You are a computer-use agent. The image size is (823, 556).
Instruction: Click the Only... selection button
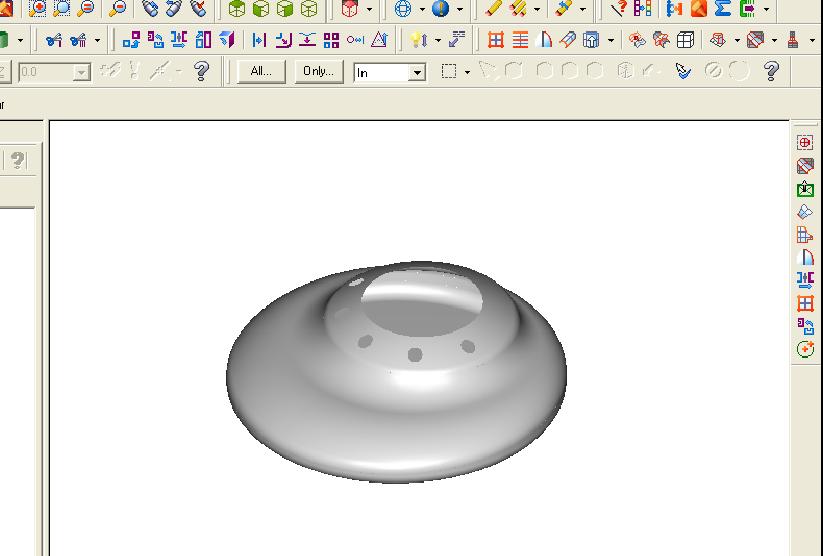point(319,71)
